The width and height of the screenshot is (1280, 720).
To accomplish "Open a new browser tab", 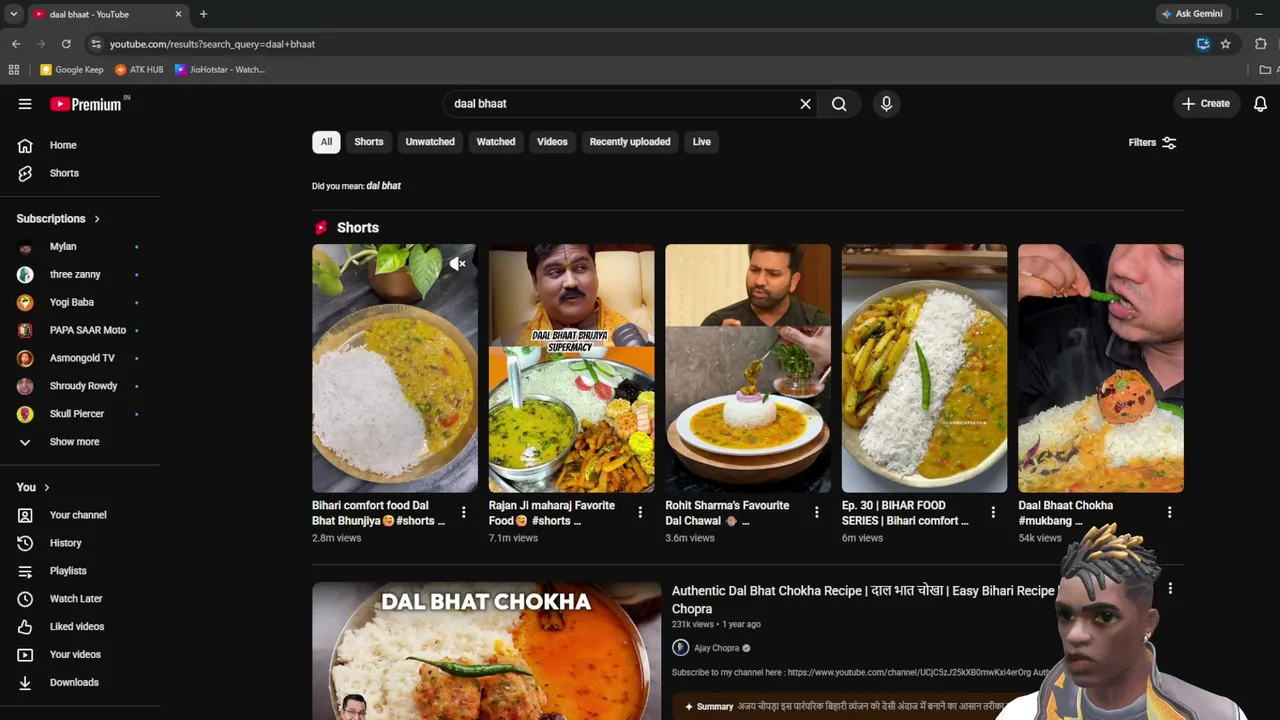I will coord(203,14).
